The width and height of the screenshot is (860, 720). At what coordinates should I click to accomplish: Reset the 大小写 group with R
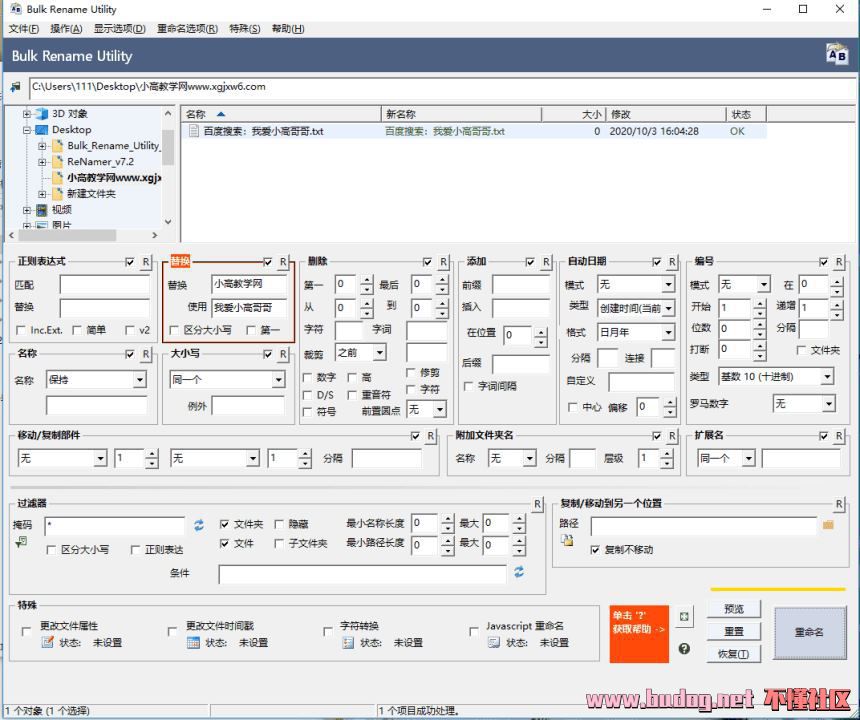282,354
